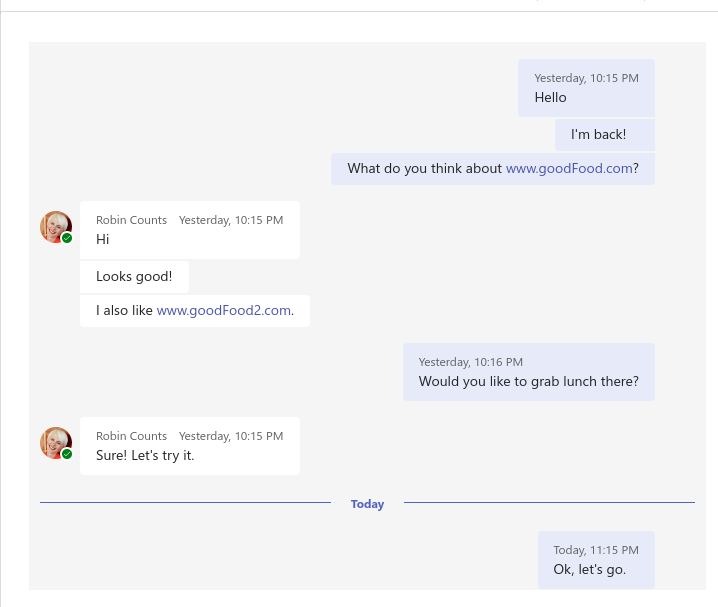
Task: Click the green presence badge beside "Sure! Let's try it."
Action: [67, 454]
